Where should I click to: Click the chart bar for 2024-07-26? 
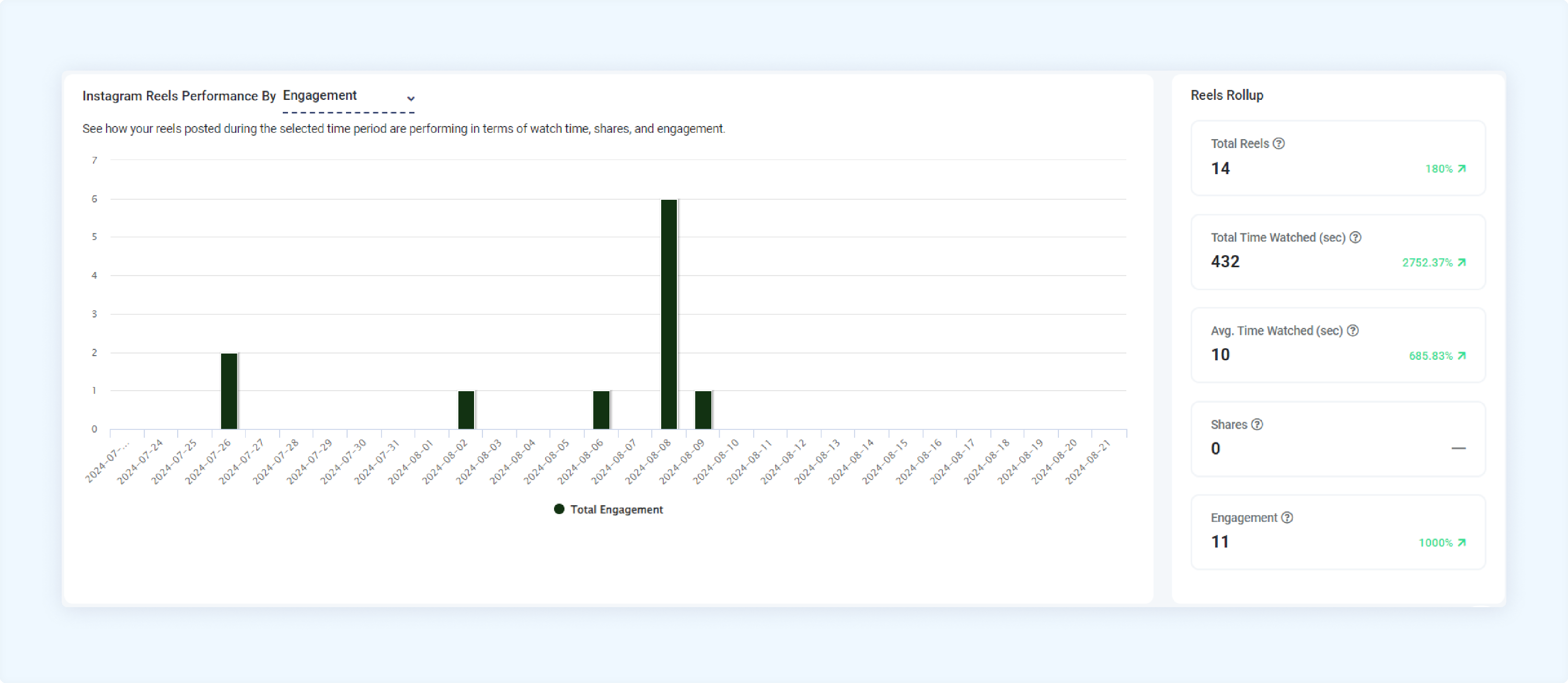tap(229, 391)
